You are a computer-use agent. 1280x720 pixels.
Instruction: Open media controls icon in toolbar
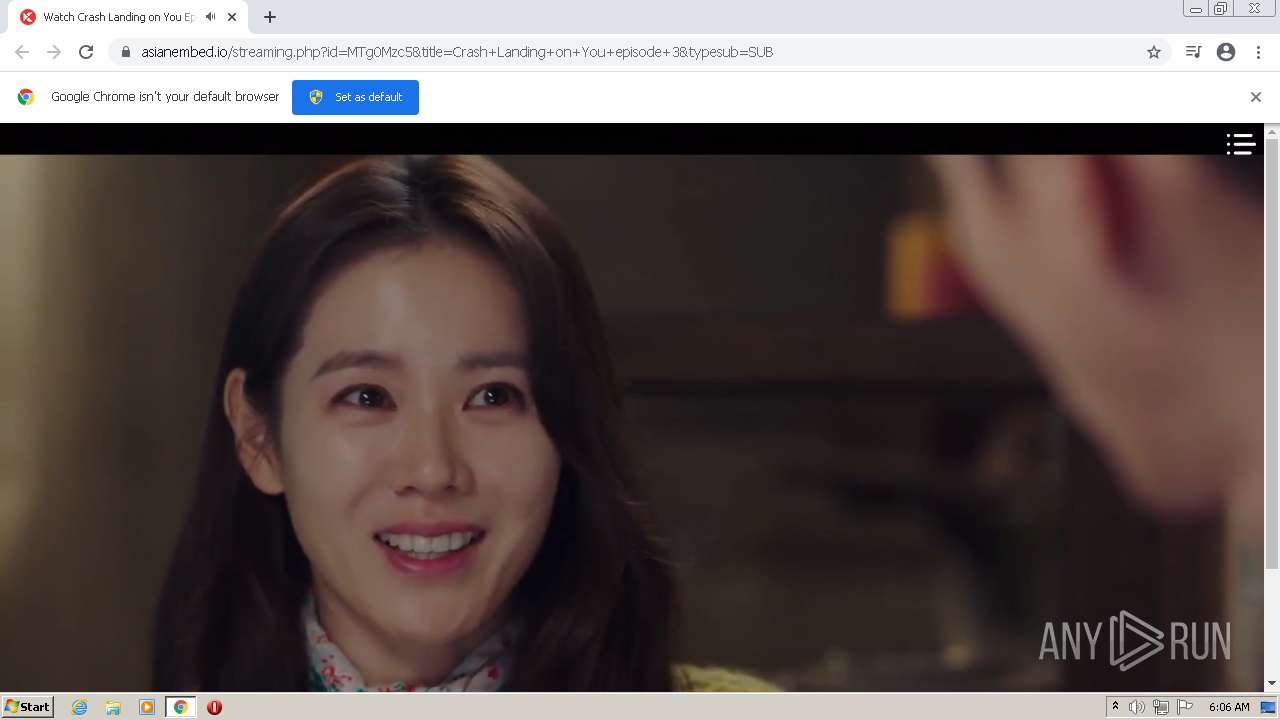tap(1193, 52)
